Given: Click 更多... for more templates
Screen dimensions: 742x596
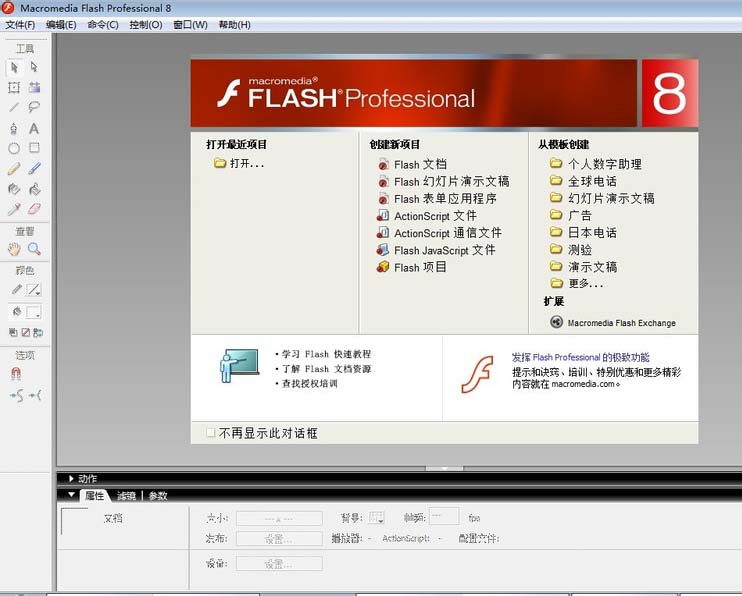Looking at the screenshot, I should point(576,283).
